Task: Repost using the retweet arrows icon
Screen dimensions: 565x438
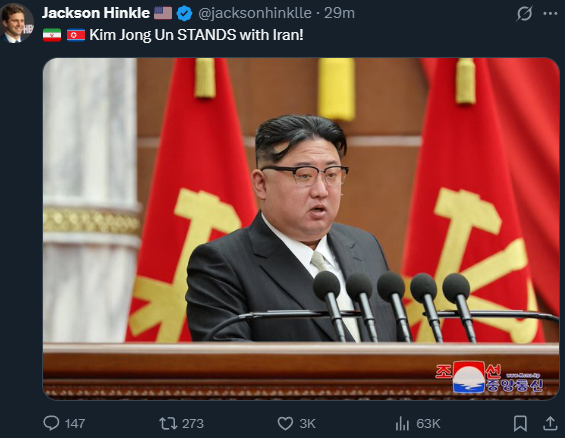Action: click(x=168, y=424)
